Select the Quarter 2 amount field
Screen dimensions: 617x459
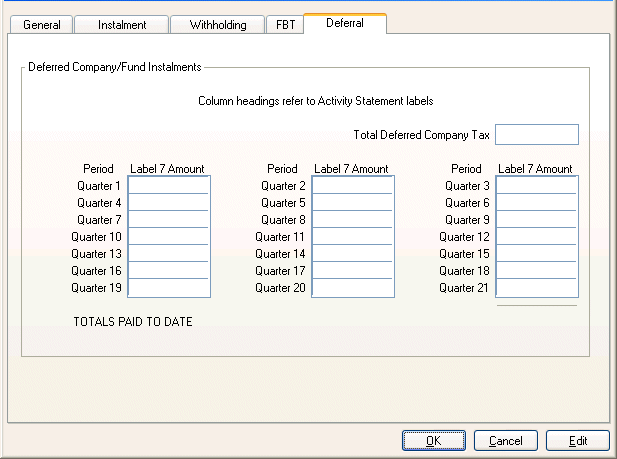click(x=352, y=186)
